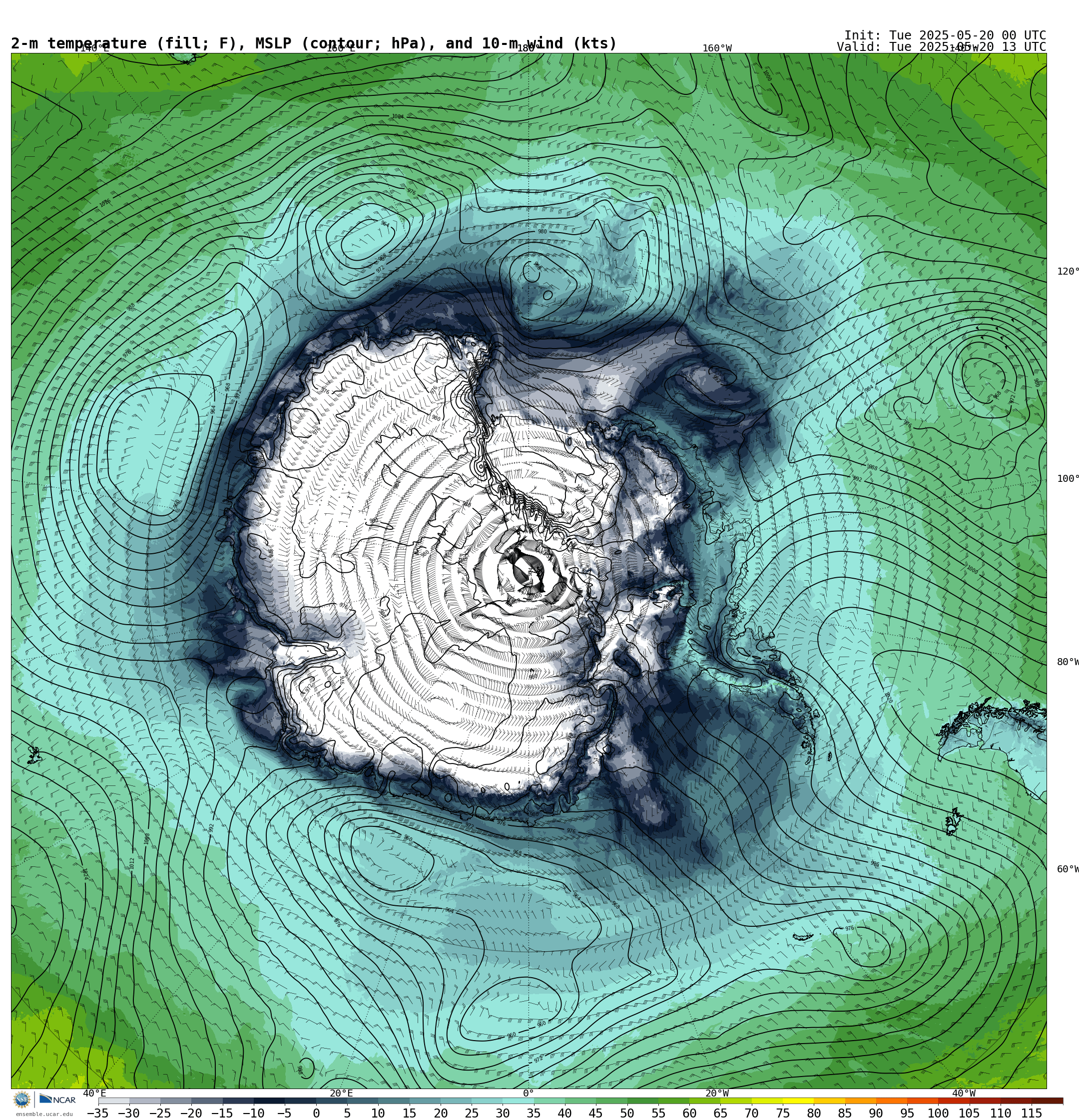The image size is (1079, 1120).
Task: Click the 115 colorbar label
Action: tap(1032, 1113)
